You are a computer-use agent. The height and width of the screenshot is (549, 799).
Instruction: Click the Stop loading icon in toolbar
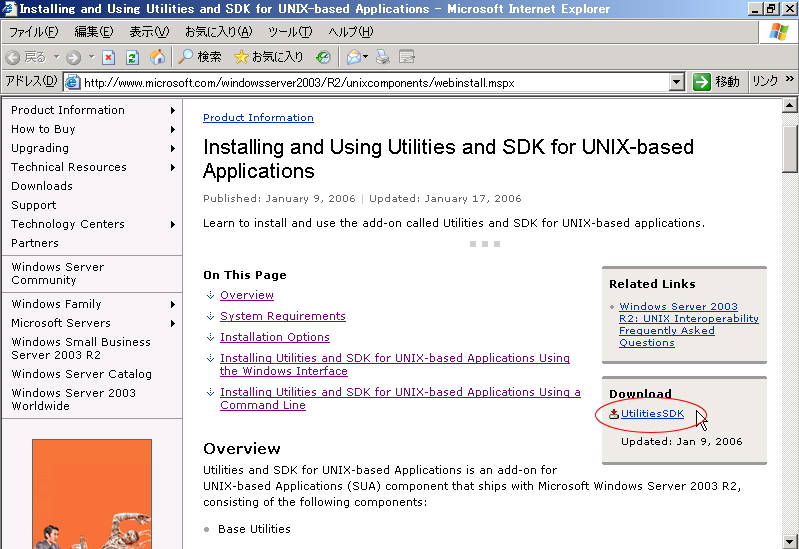[109, 57]
